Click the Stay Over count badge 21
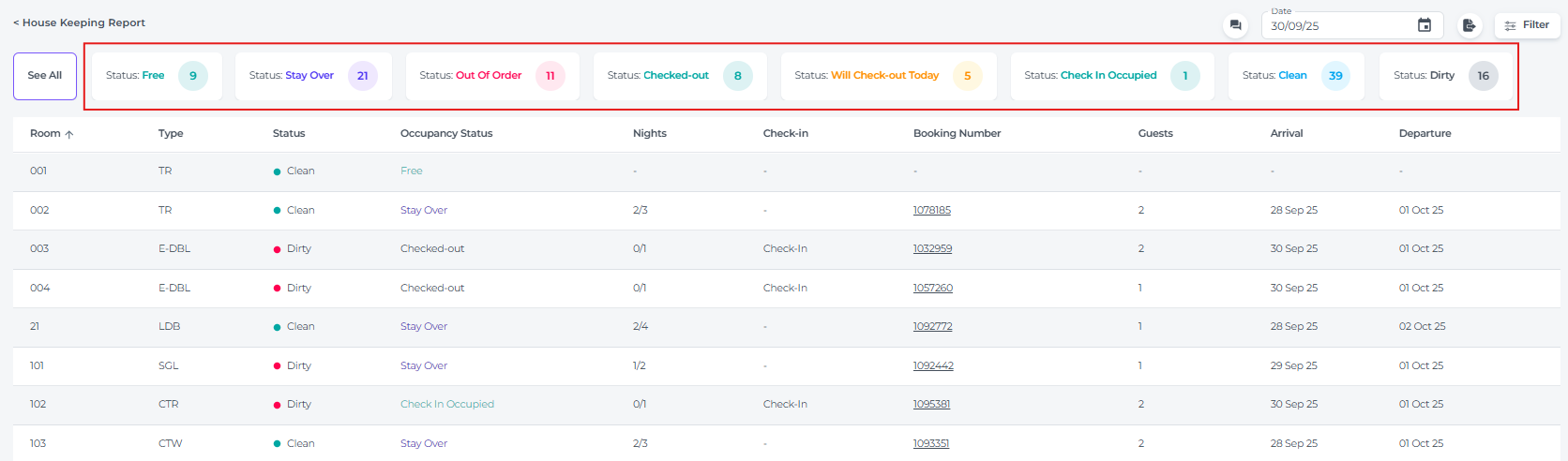 click(x=362, y=76)
